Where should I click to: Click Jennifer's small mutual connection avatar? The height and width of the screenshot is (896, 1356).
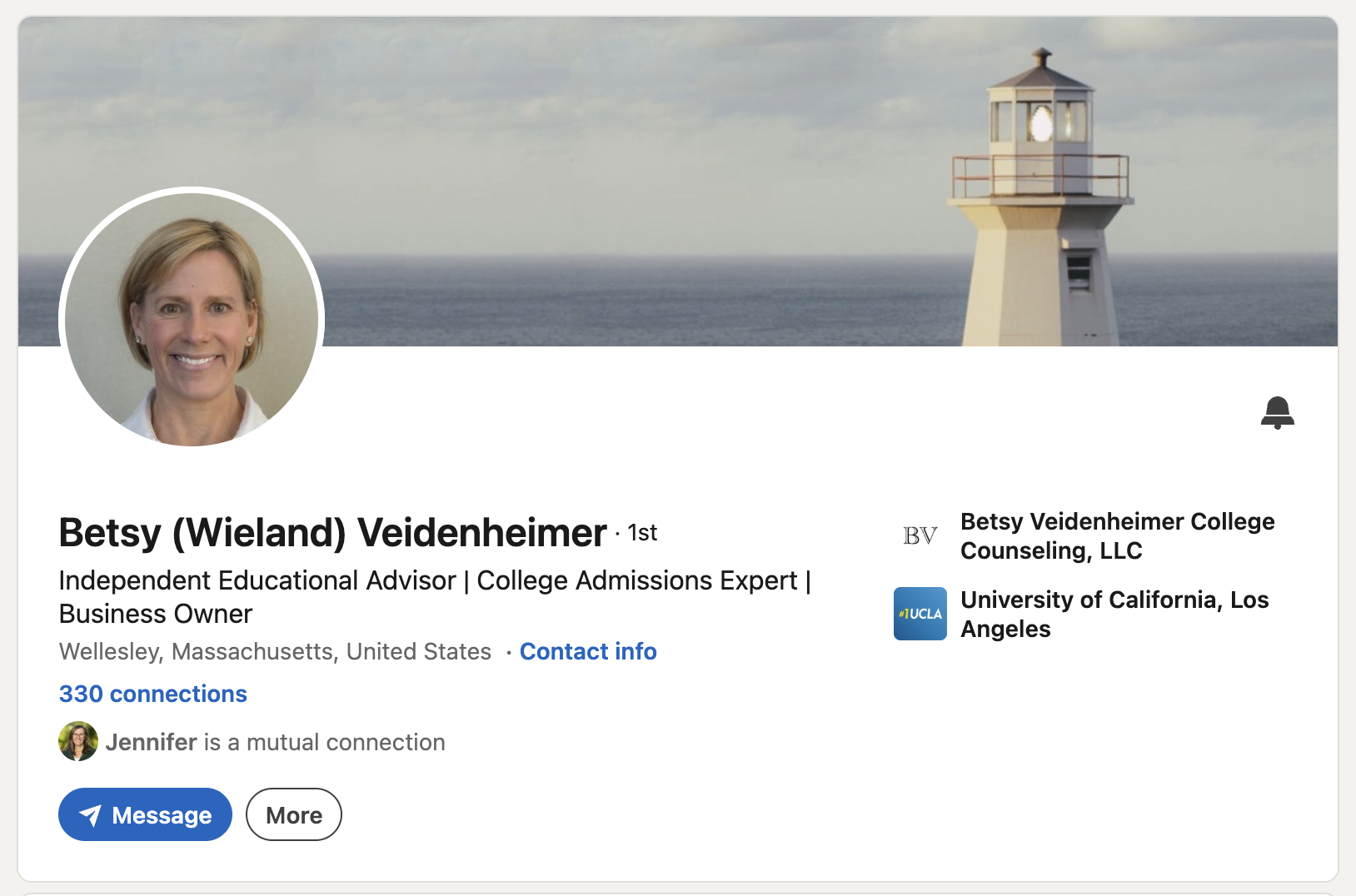coord(78,741)
